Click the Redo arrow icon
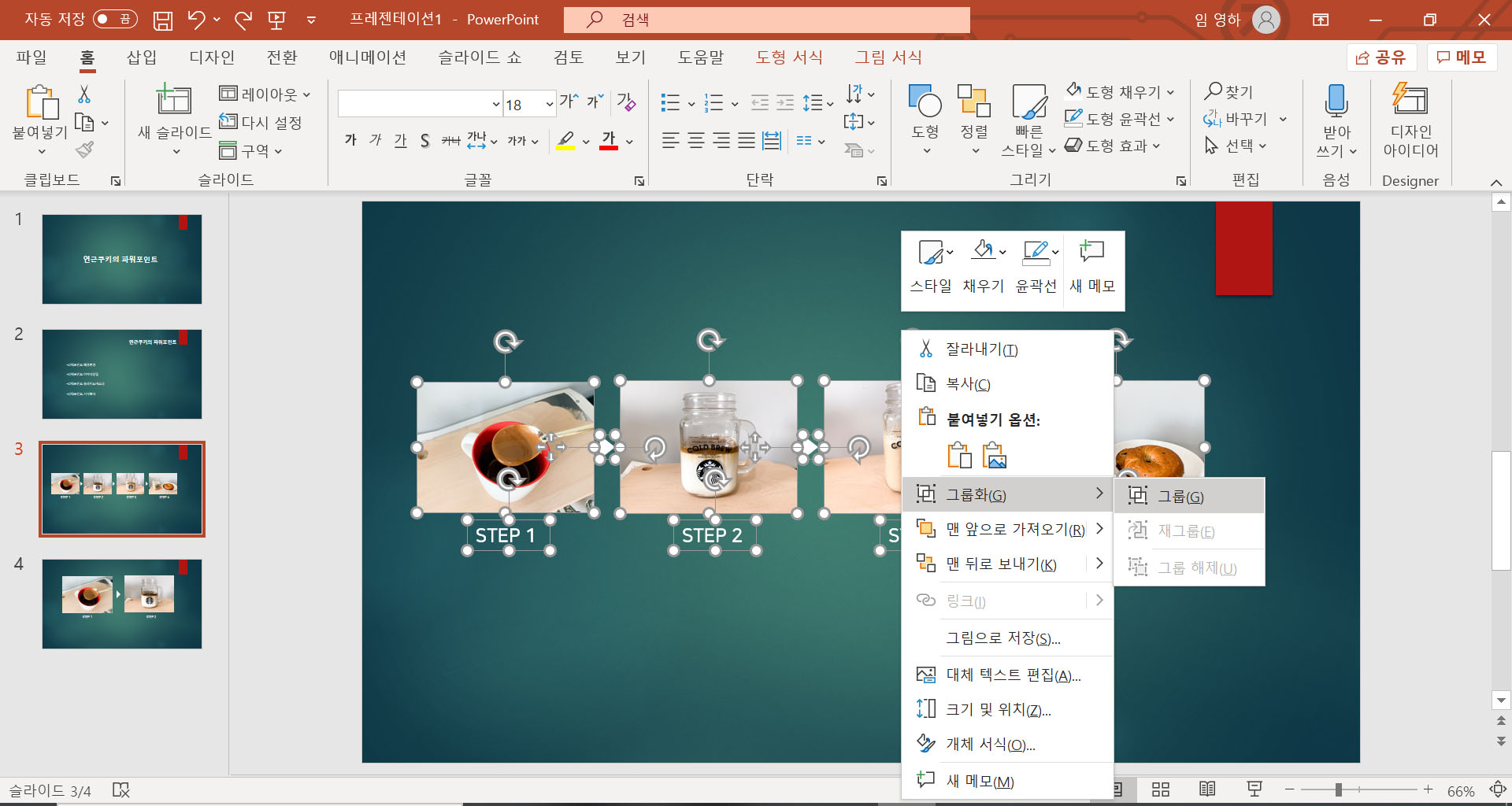 [243, 20]
